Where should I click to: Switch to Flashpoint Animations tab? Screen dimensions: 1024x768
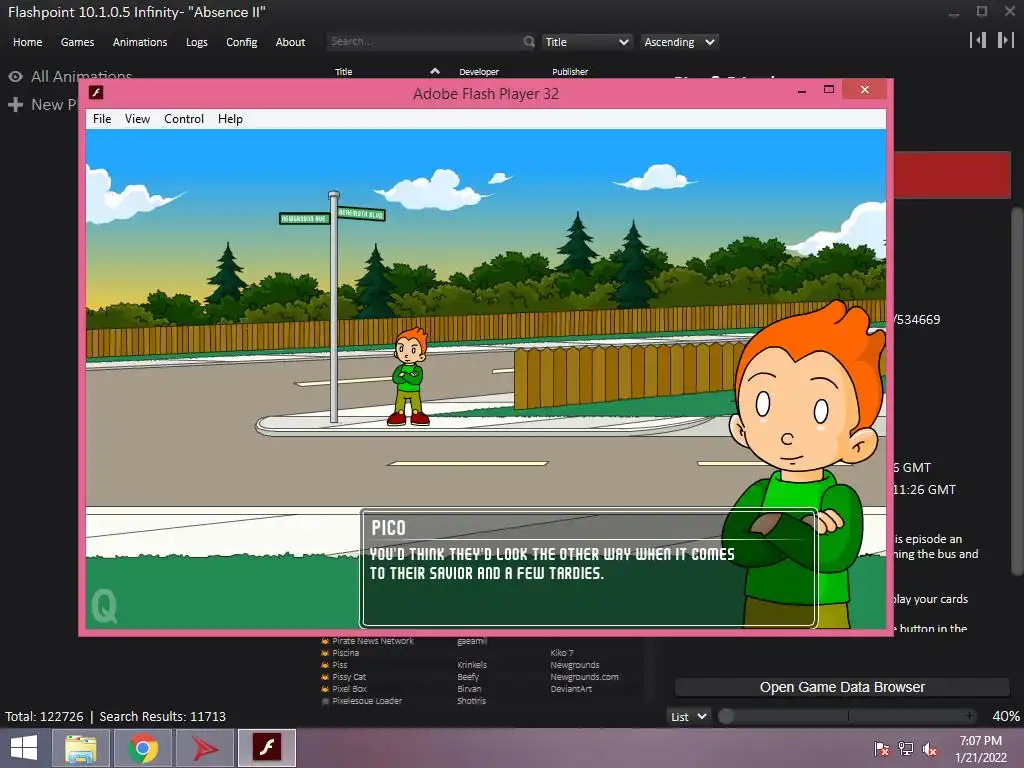[x=140, y=42]
